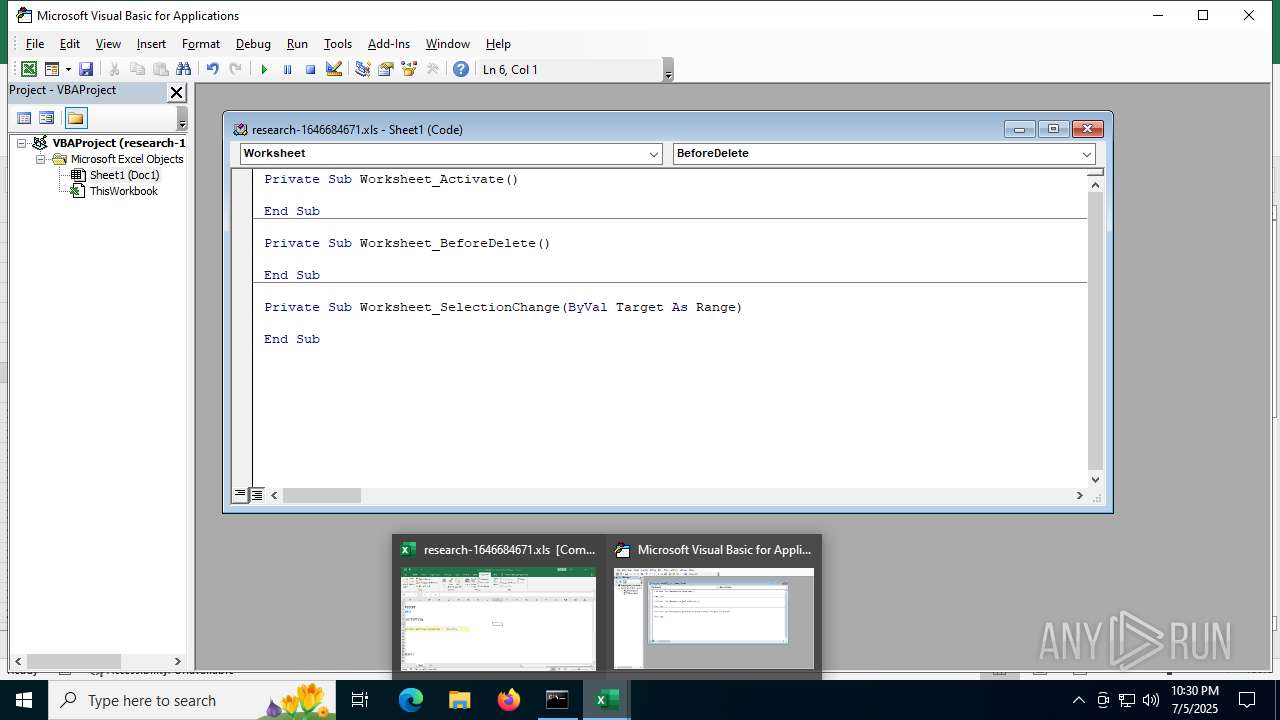
Task: Switch to Full Module View button
Action: point(256,495)
